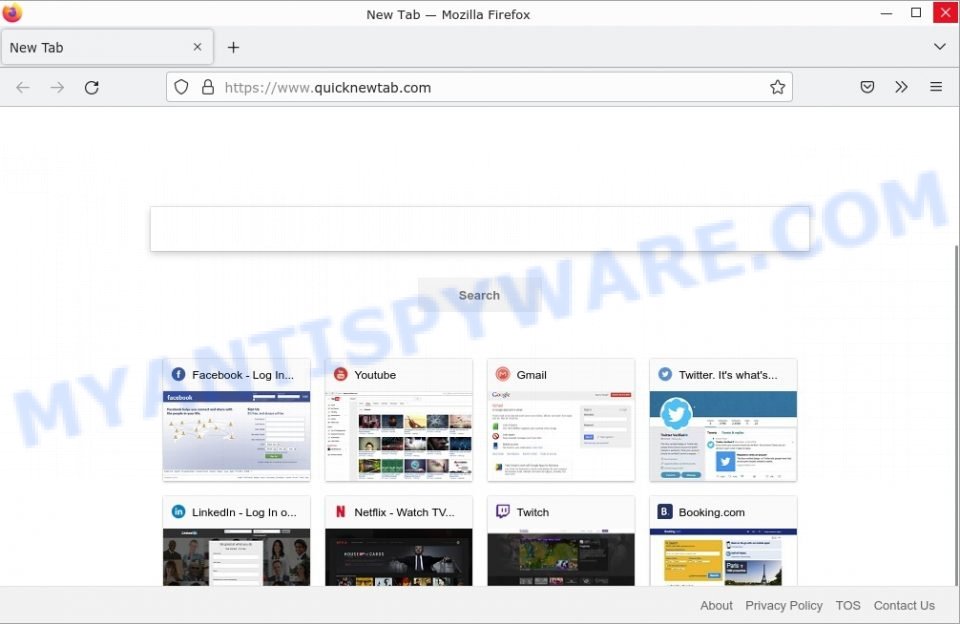
Task: Click the Twitch favicon
Action: [503, 511]
